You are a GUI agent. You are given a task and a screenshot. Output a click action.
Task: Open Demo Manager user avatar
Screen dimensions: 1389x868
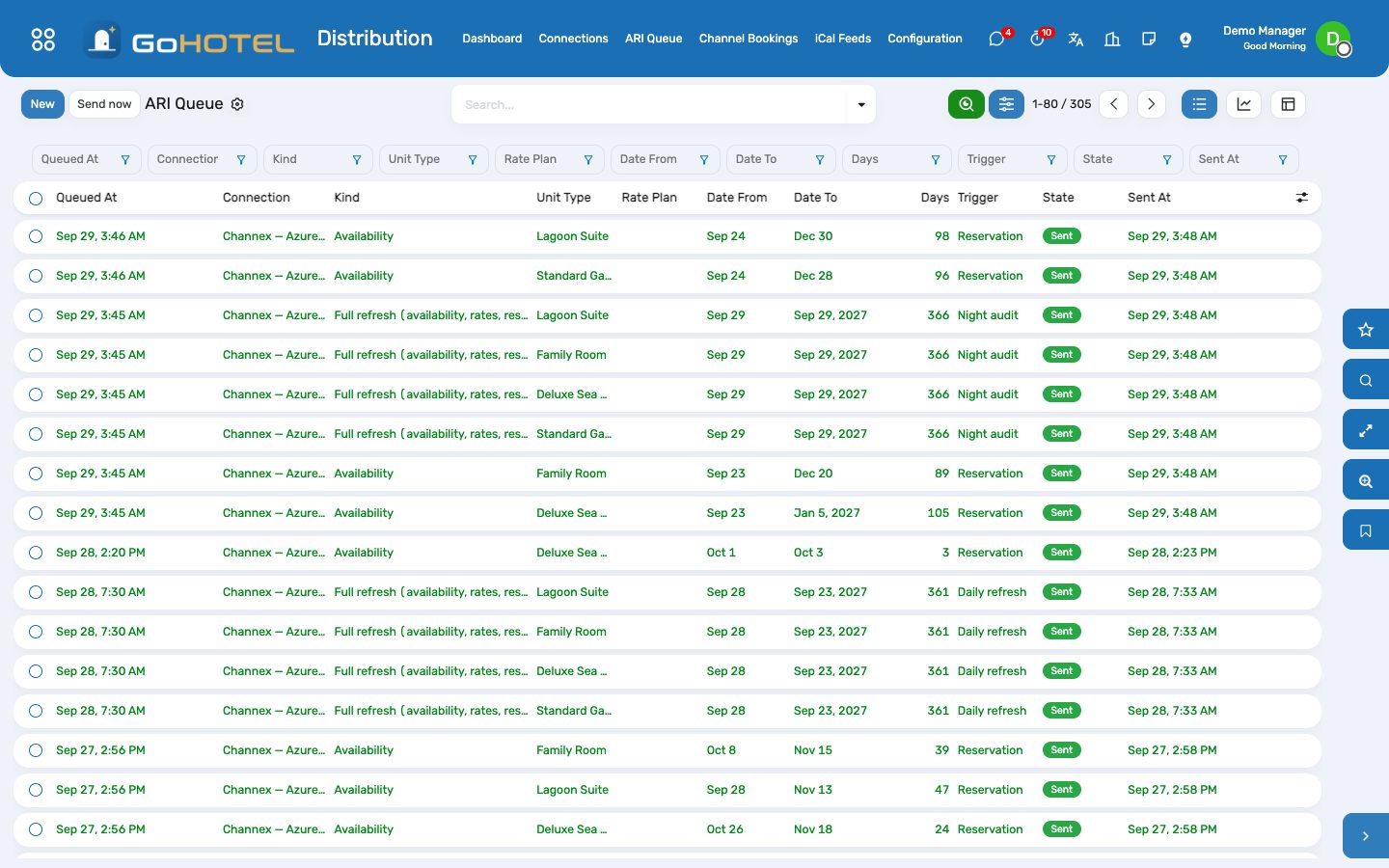pos(1333,39)
